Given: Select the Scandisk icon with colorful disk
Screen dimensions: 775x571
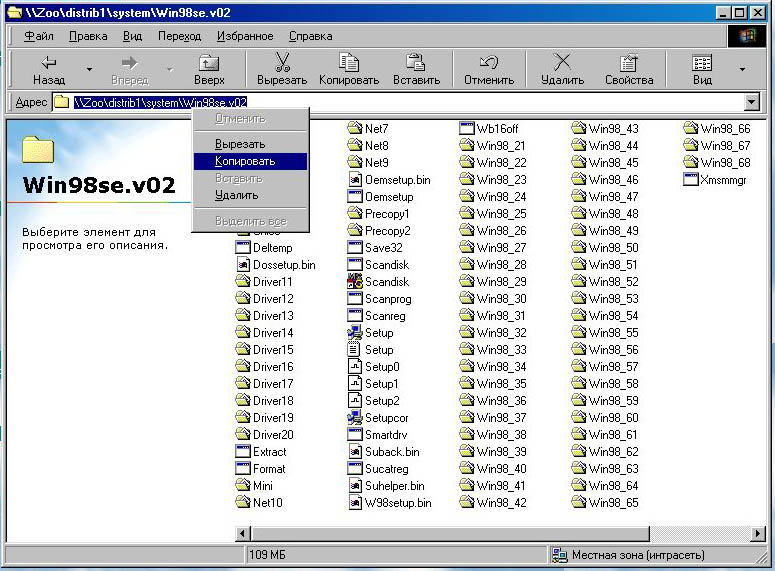Looking at the screenshot, I should [354, 282].
